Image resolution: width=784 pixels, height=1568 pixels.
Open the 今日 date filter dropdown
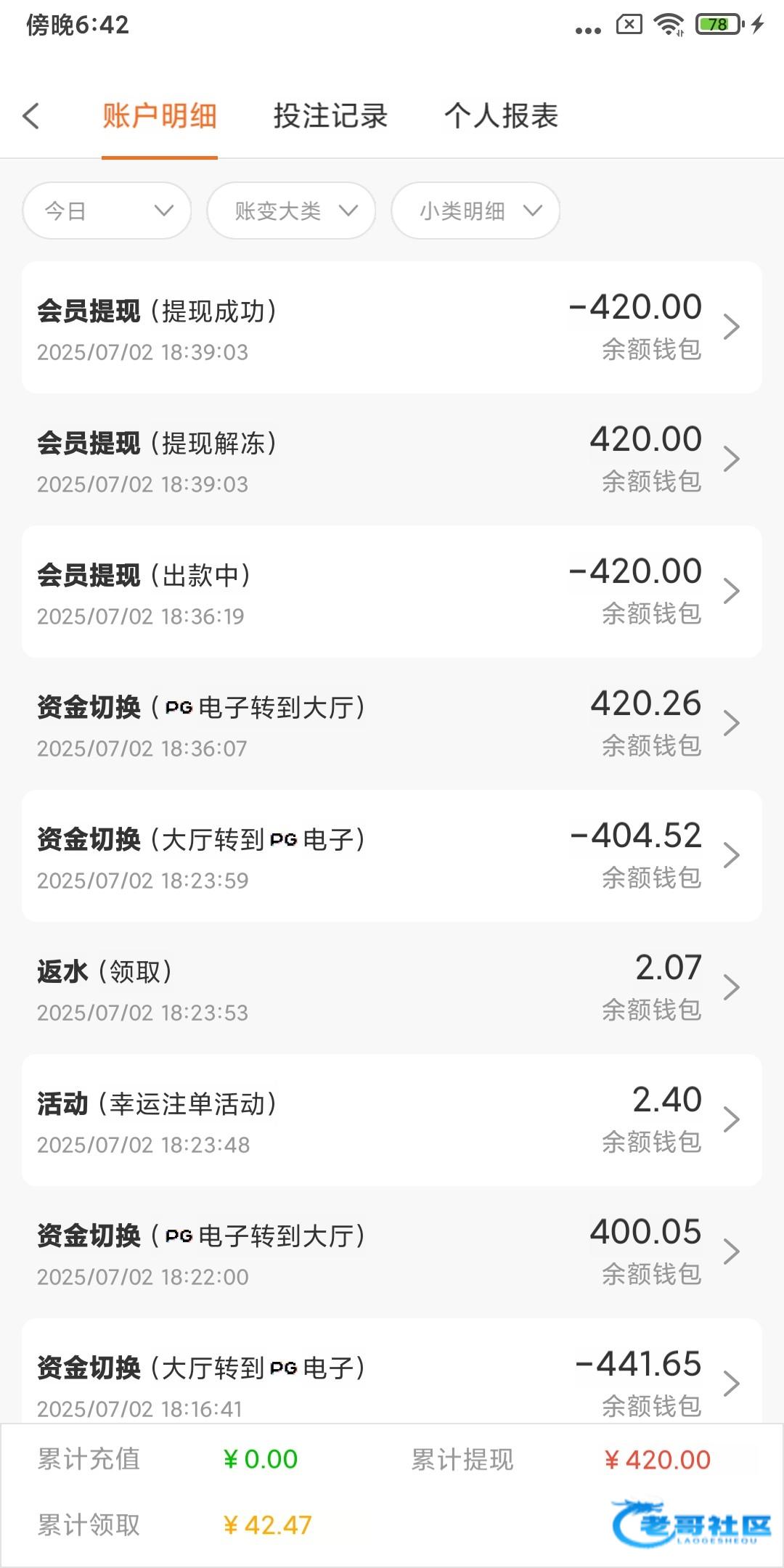coord(107,211)
